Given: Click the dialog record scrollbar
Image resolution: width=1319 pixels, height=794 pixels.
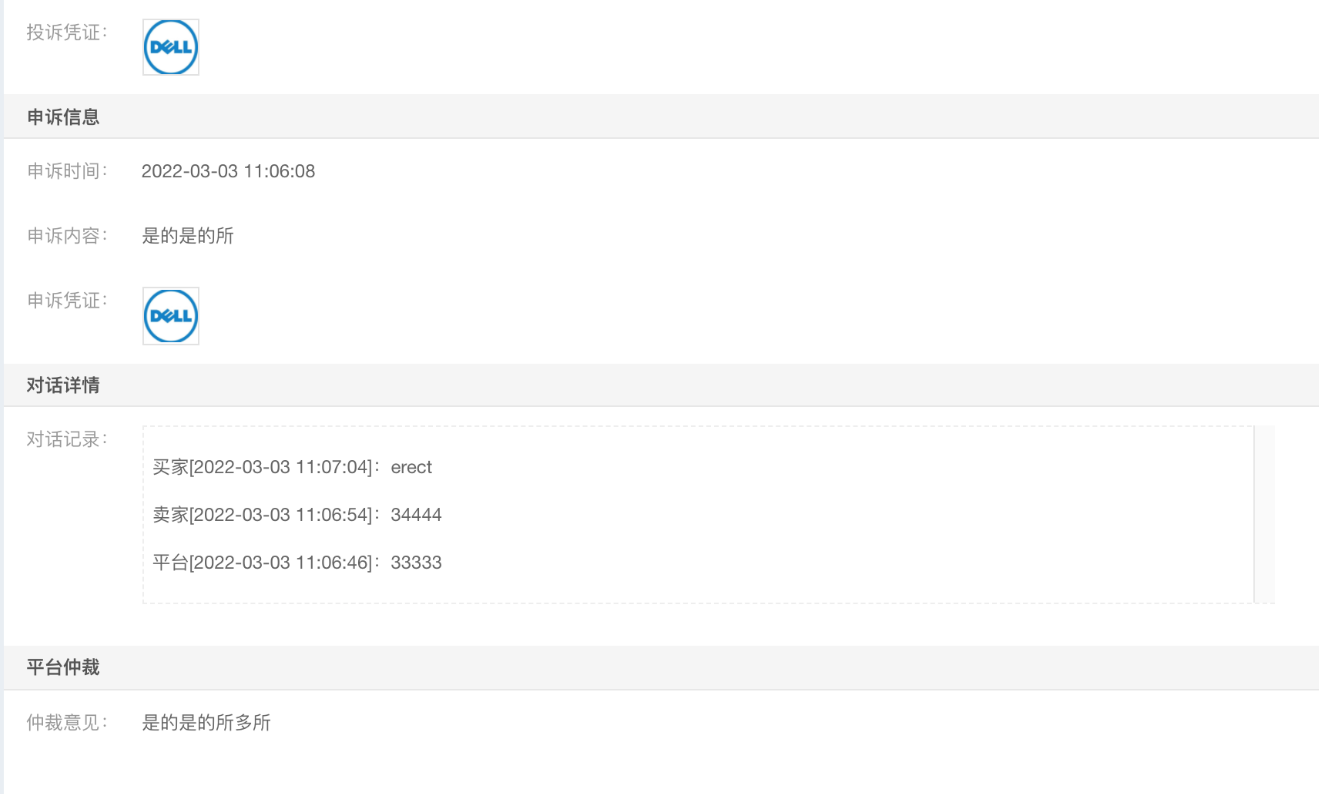Looking at the screenshot, I should [1264, 515].
